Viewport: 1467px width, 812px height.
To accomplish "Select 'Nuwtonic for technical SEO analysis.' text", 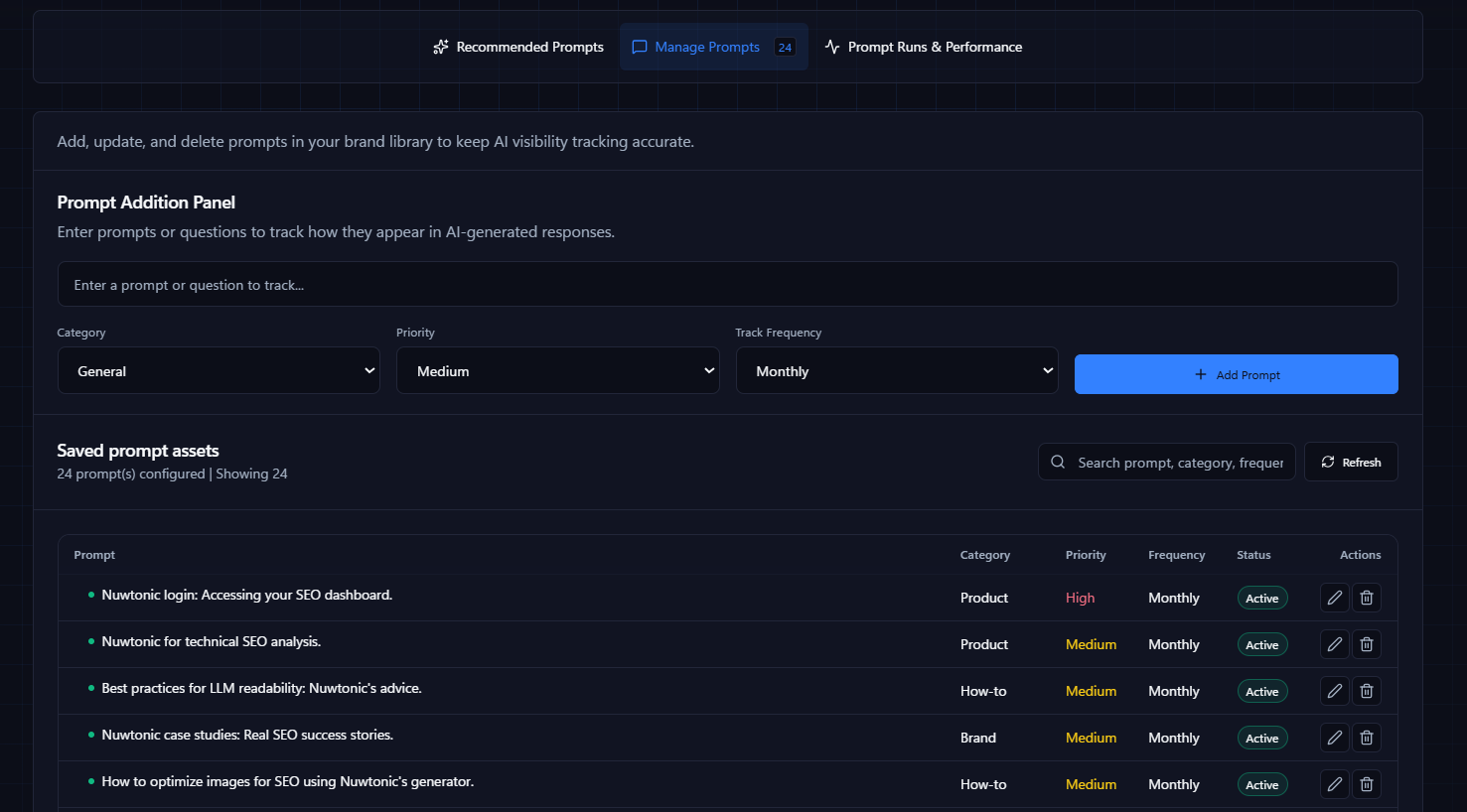I will [x=212, y=641].
